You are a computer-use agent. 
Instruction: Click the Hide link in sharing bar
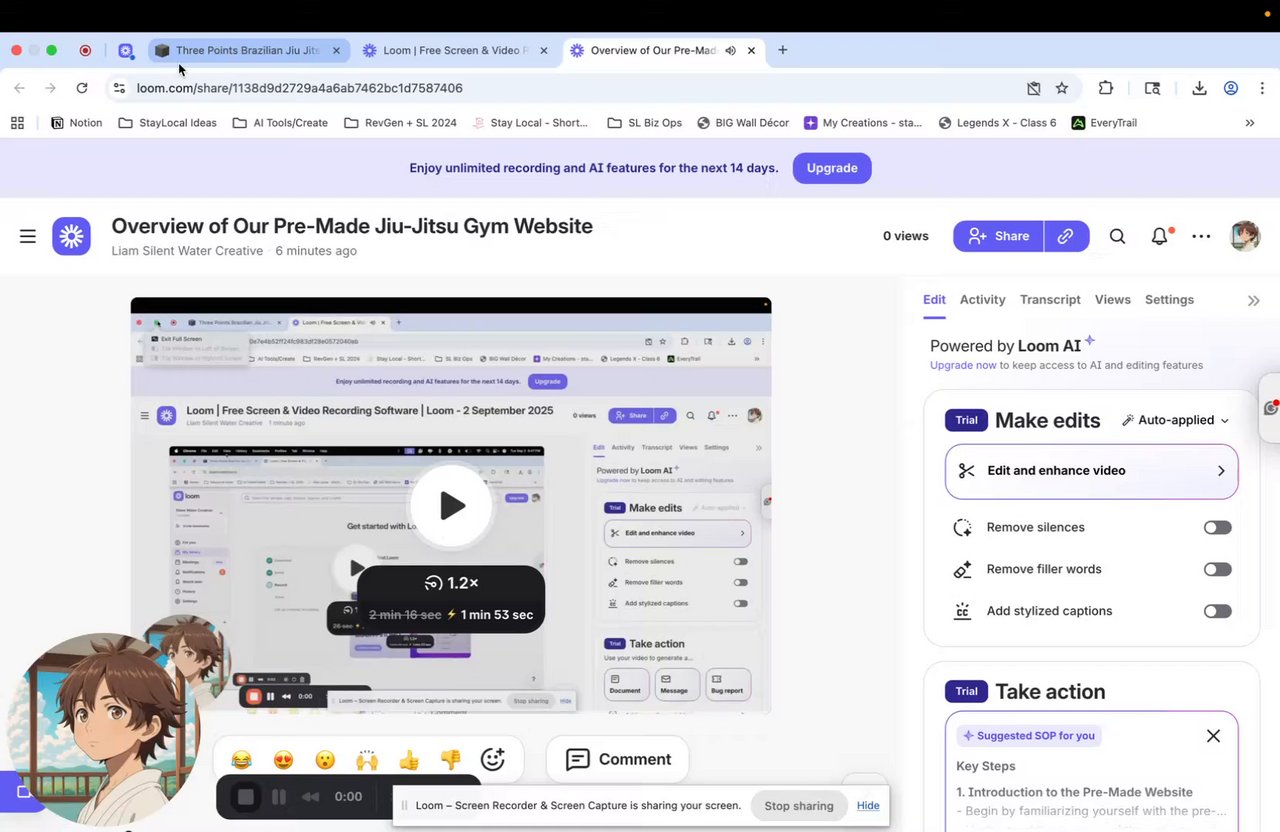(868, 806)
